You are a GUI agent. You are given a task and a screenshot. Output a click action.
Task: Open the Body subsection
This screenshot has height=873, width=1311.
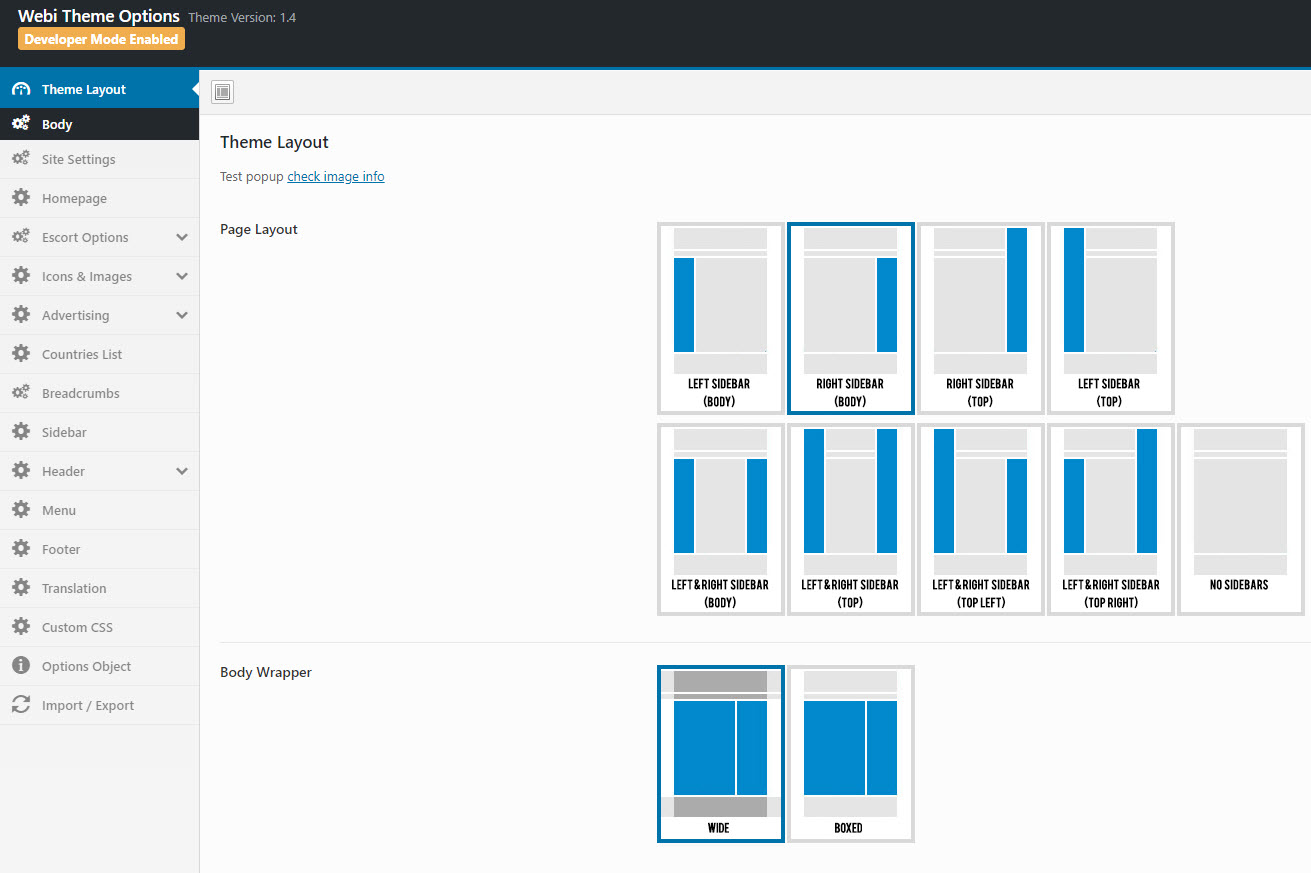click(99, 124)
